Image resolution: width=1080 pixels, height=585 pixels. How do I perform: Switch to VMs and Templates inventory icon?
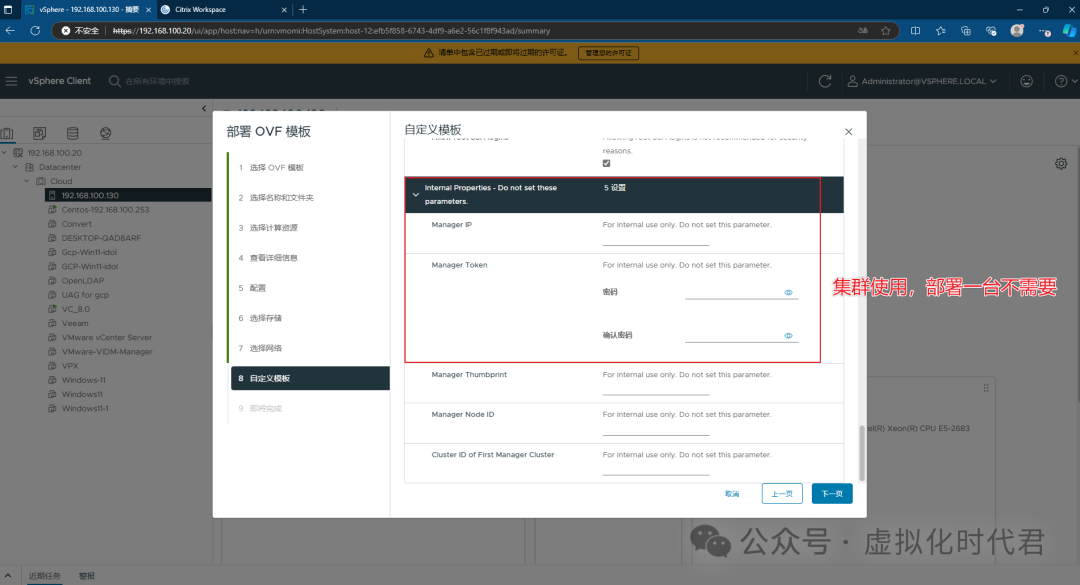coord(39,134)
